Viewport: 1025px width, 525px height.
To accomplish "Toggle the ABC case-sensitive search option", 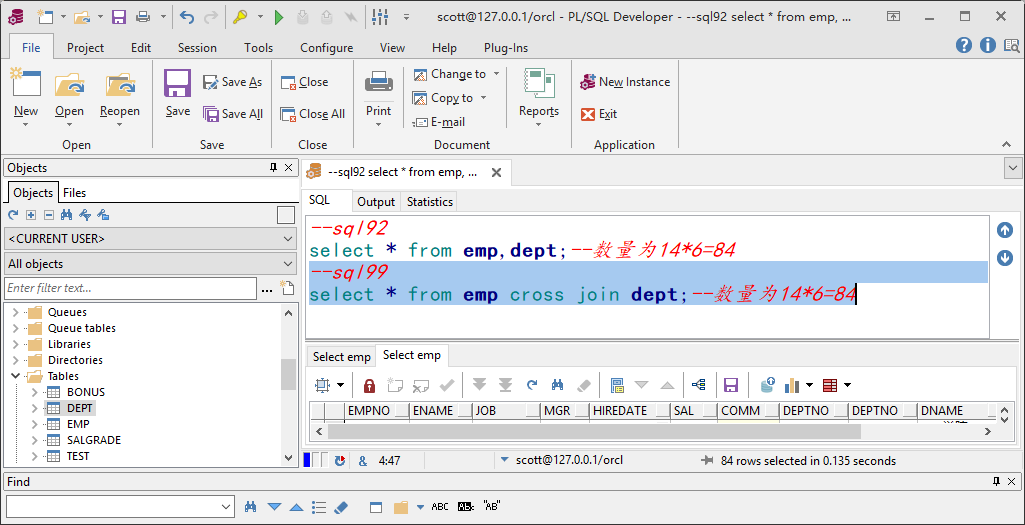I will pos(440,507).
